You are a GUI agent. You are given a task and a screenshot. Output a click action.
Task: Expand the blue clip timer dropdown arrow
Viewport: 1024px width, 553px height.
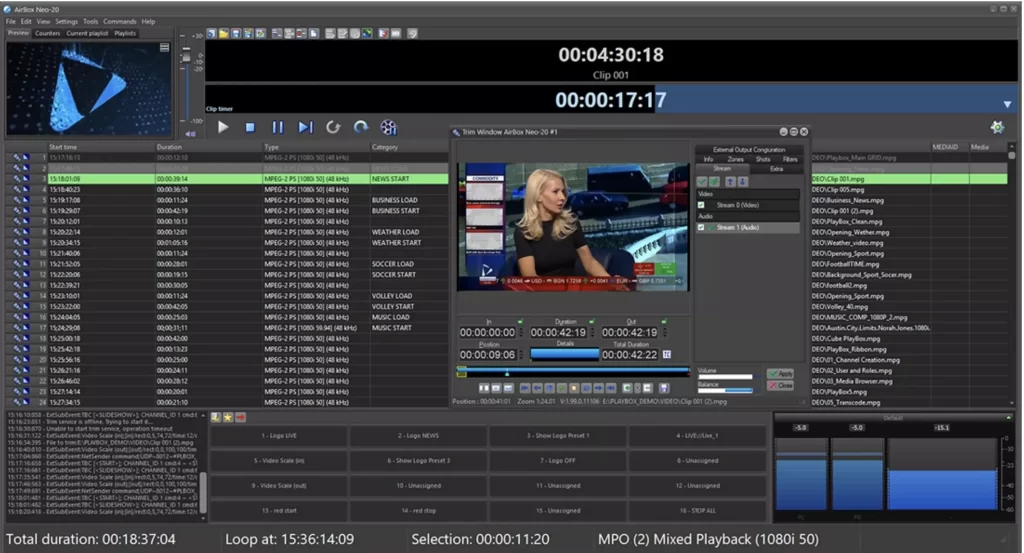1007,103
